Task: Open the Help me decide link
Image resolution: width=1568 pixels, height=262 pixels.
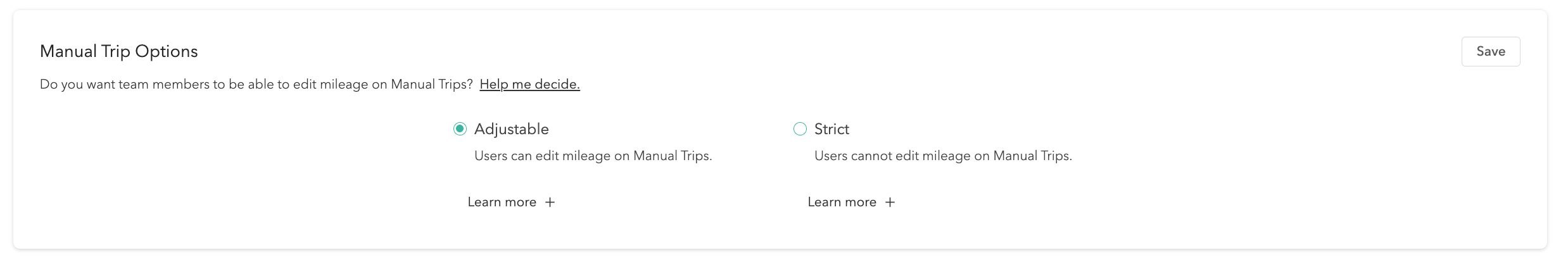Action: click(x=529, y=84)
